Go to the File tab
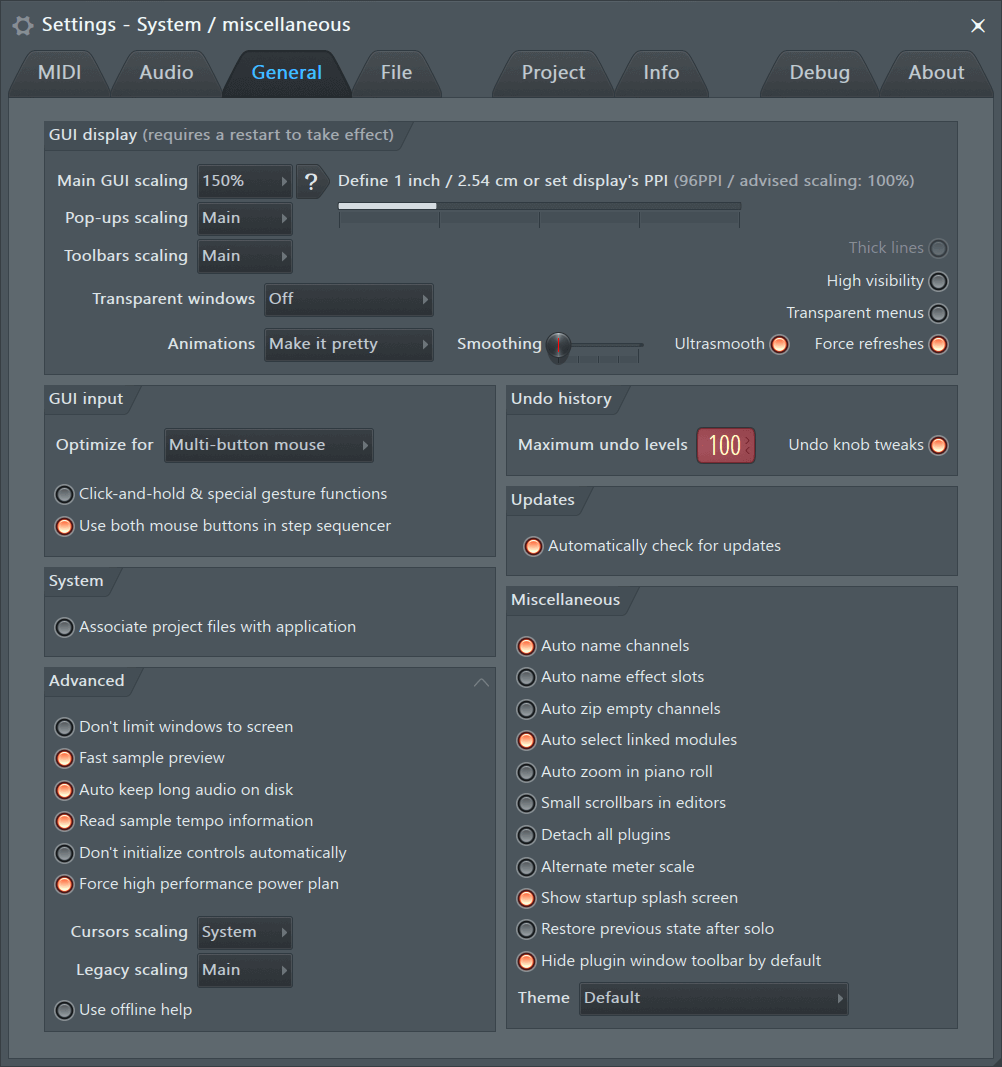1002x1067 pixels. (396, 73)
